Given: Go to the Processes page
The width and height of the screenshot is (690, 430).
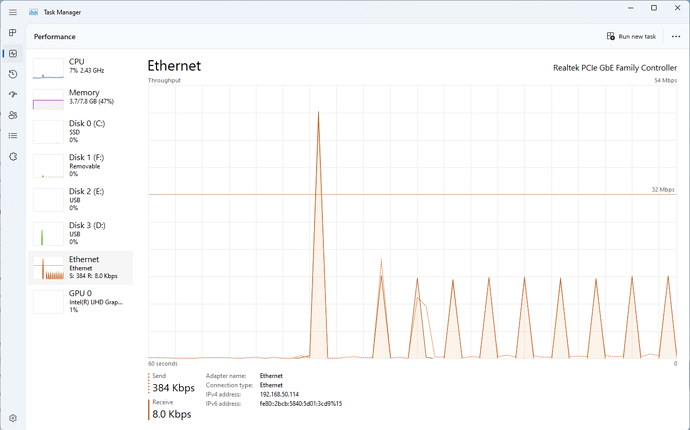Looking at the screenshot, I should coord(12,33).
